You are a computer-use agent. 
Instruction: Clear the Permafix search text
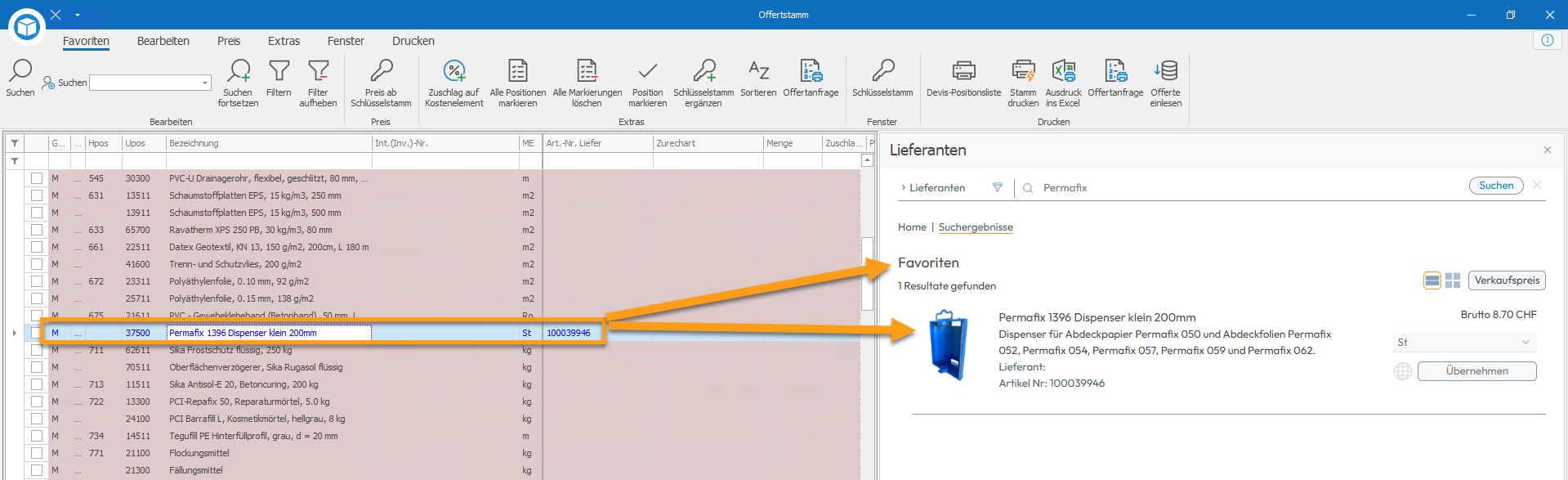pos(1537,186)
